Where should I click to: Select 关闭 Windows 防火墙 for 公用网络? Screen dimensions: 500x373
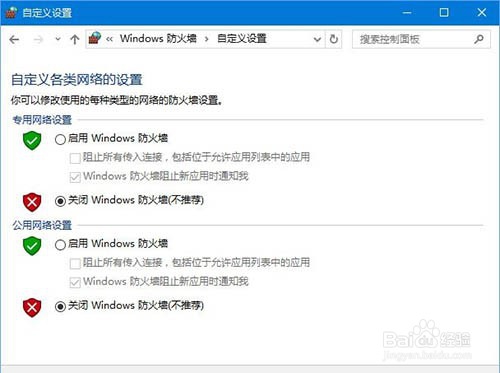[x=60, y=306]
